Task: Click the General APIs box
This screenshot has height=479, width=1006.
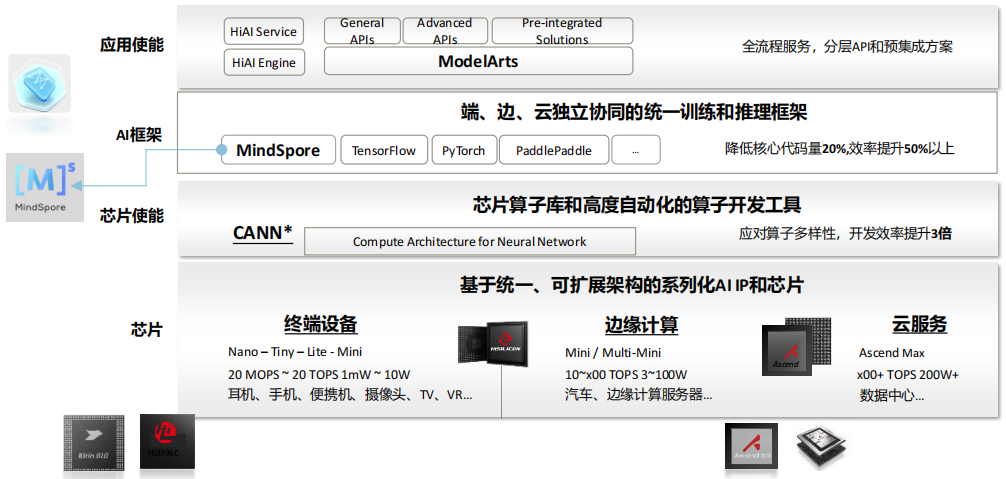Action: coord(362,31)
